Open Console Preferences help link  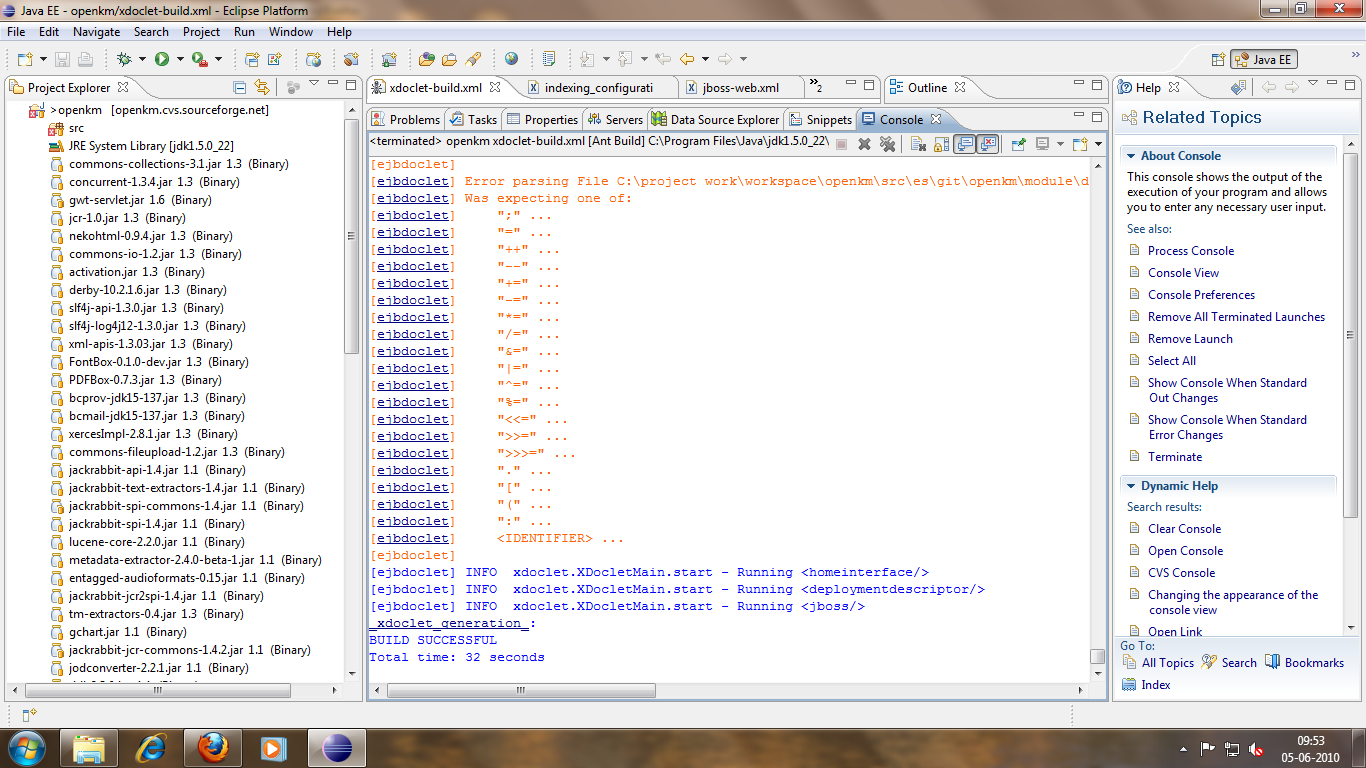1201,295
